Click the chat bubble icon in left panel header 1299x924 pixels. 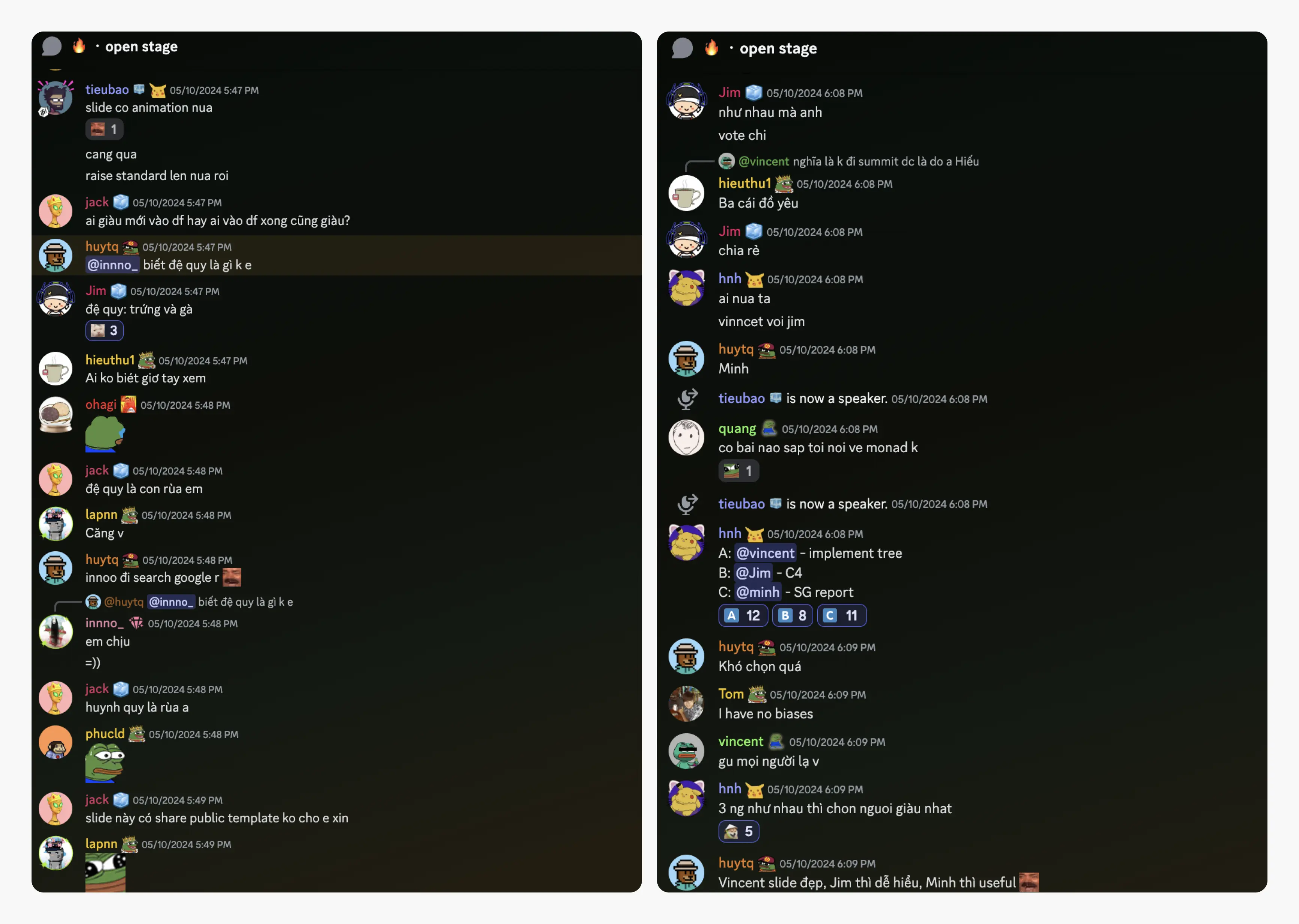52,47
